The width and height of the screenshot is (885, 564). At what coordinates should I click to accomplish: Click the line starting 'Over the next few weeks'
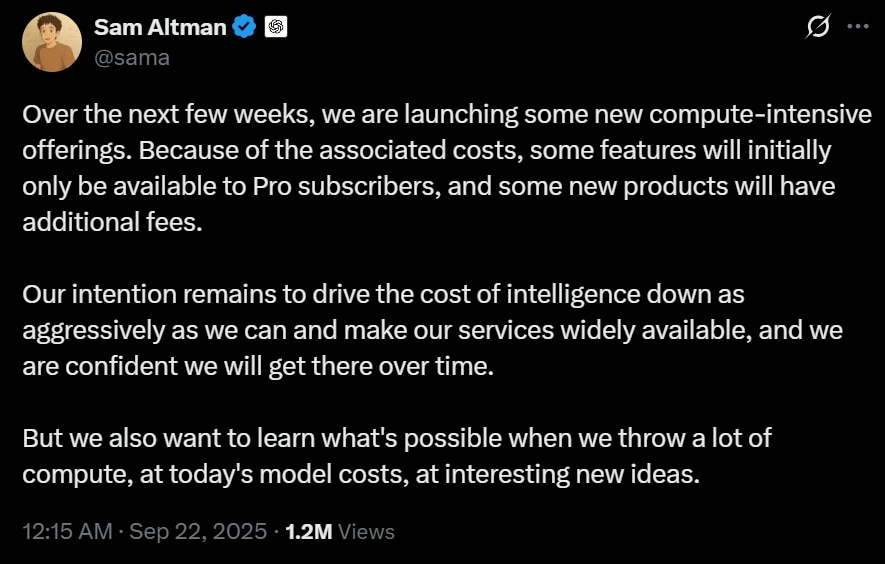447,115
